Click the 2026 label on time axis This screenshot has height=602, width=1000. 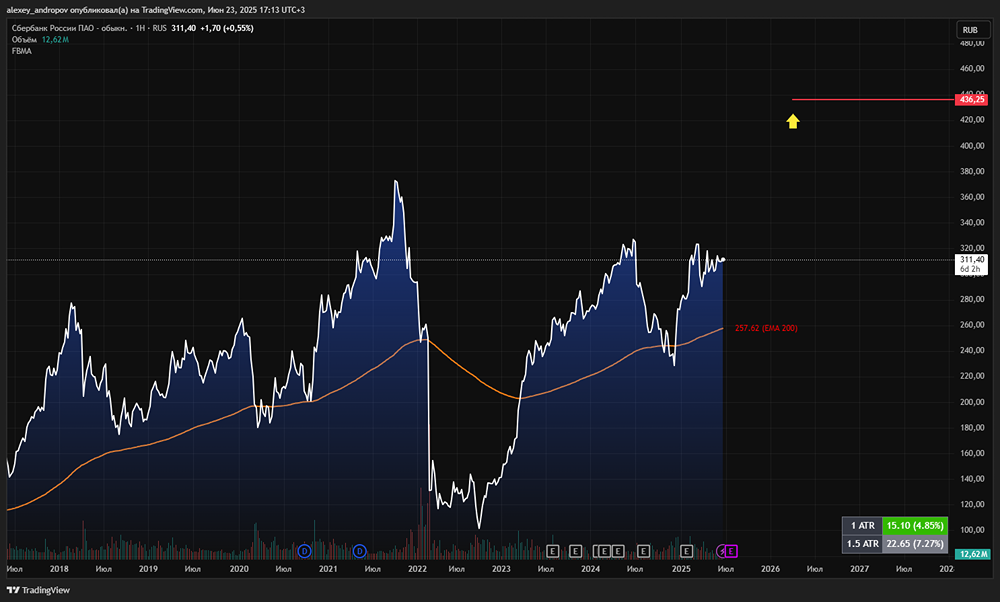770,569
